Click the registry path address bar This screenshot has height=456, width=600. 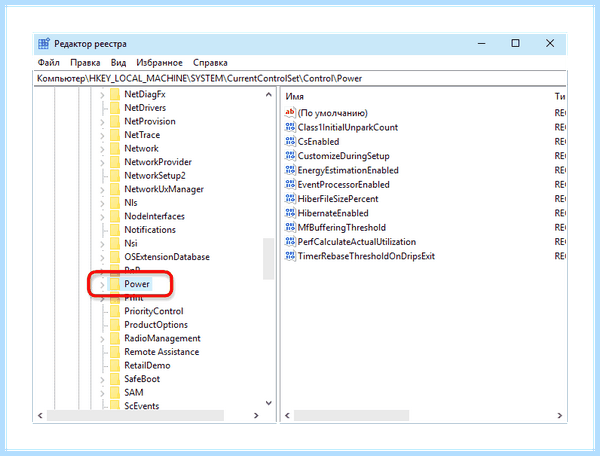point(300,78)
